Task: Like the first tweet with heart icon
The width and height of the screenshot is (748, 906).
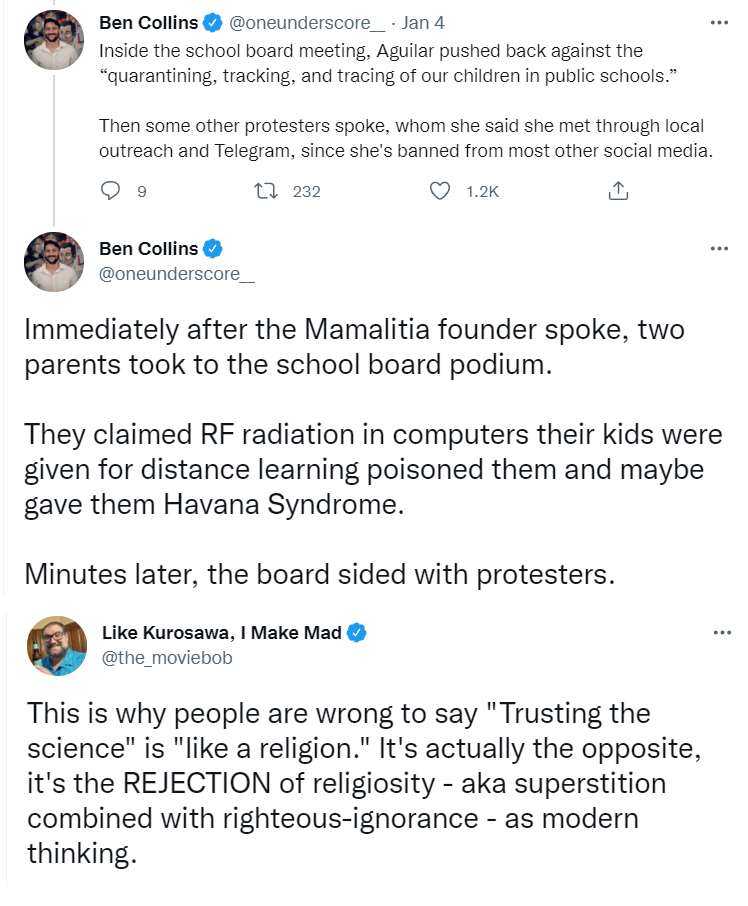Action: (x=439, y=191)
